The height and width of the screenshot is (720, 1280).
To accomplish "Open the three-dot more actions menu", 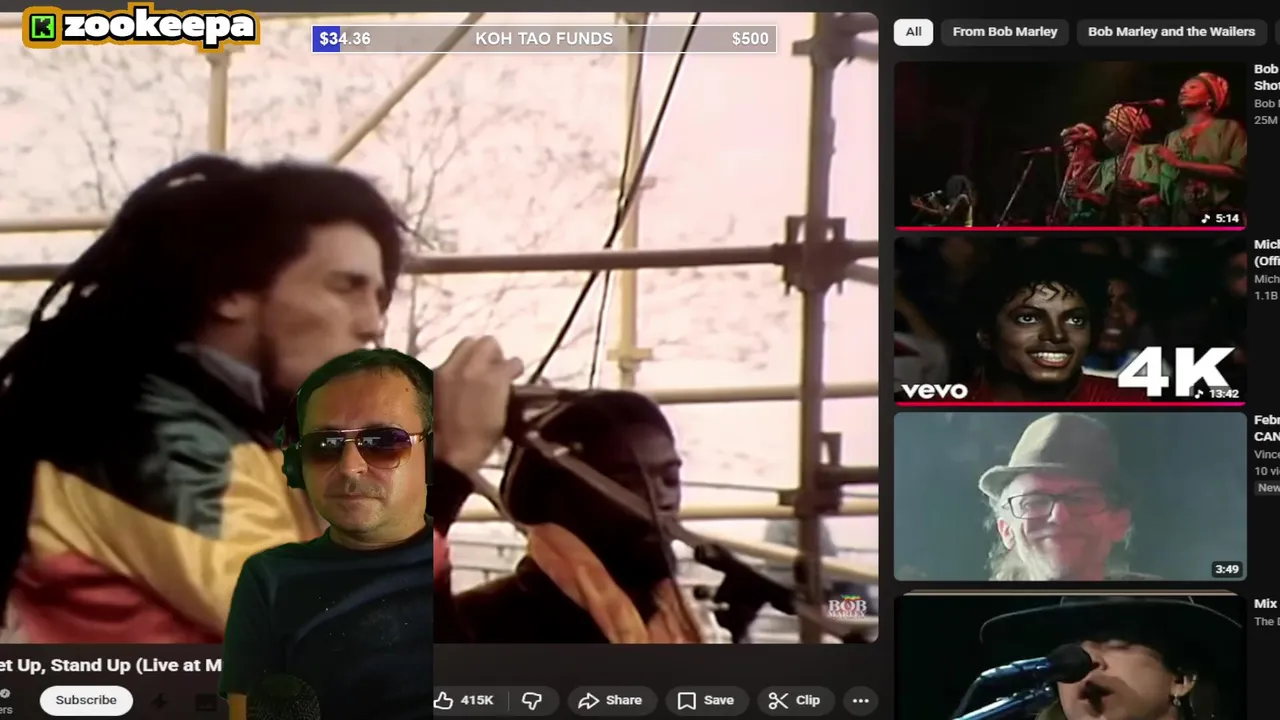I will click(860, 700).
